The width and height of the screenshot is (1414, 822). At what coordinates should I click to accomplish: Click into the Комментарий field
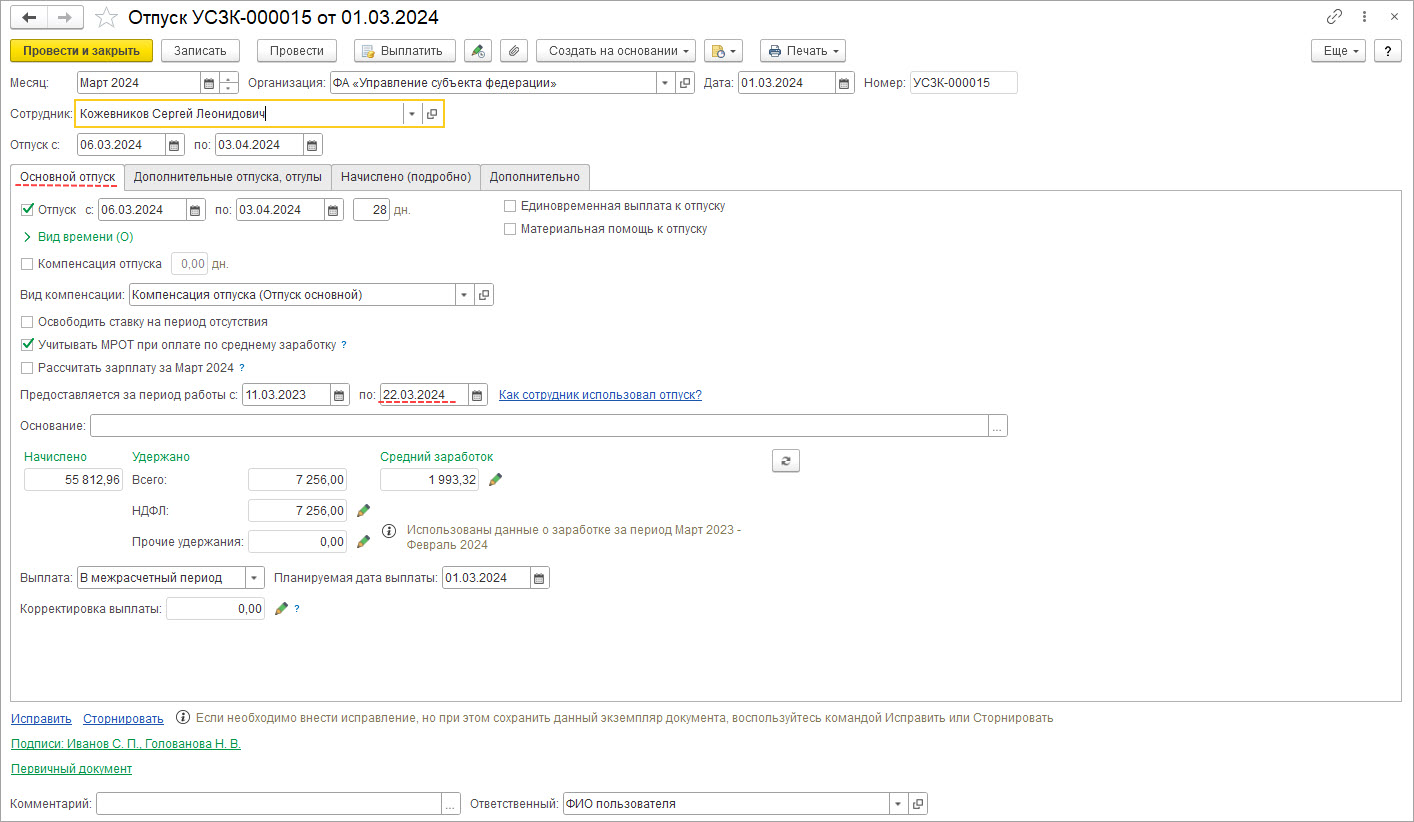[x=269, y=804]
